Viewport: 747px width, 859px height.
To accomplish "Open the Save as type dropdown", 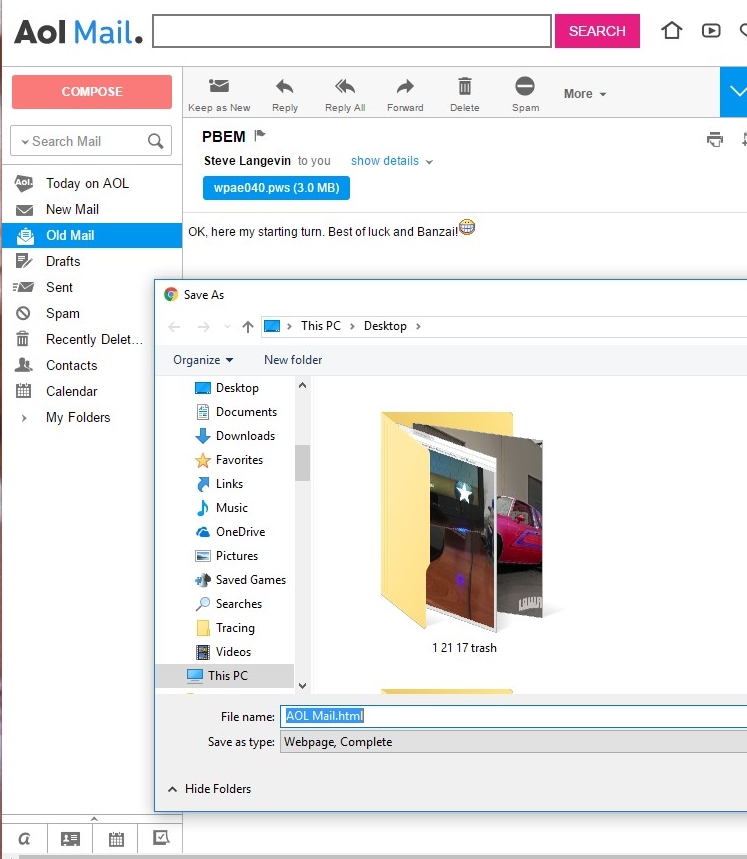I will (514, 742).
